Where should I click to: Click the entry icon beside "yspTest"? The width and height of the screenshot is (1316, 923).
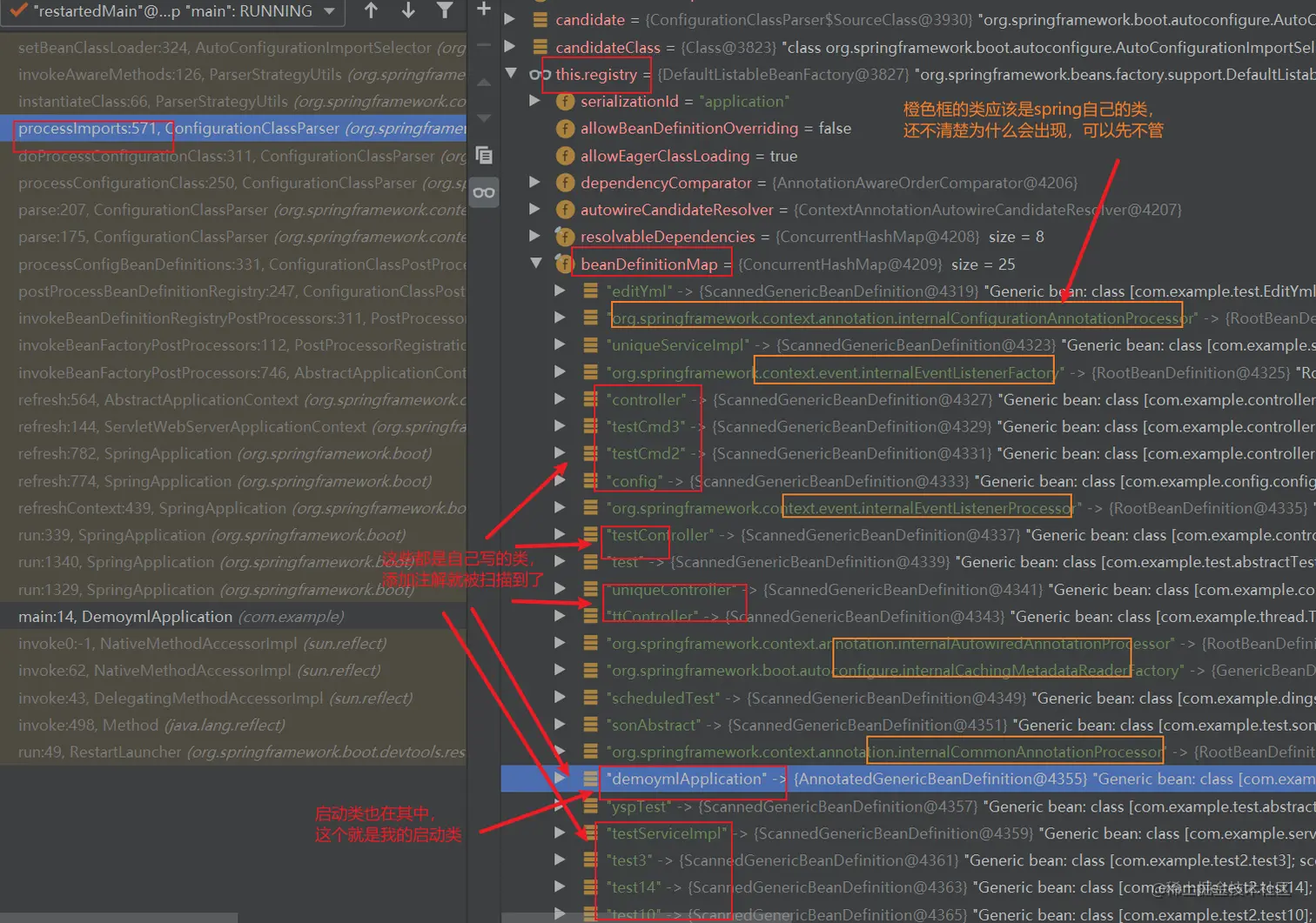click(x=591, y=806)
